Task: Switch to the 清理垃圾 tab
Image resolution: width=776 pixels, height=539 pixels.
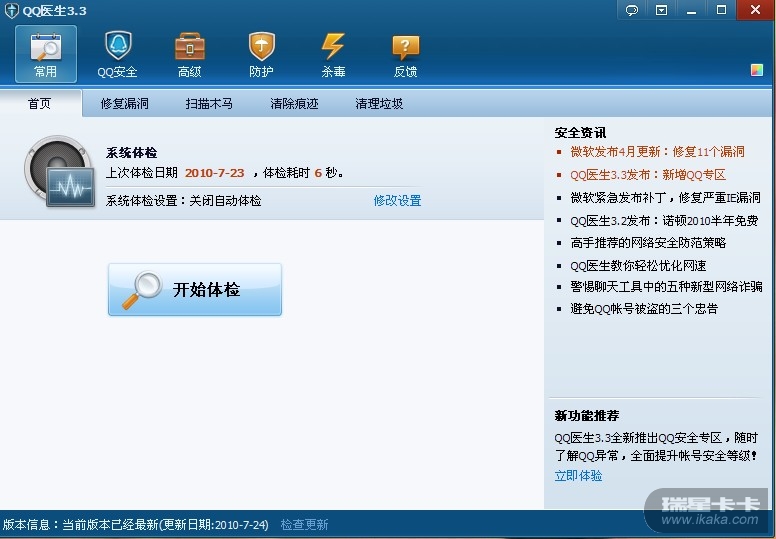Action: (379, 103)
